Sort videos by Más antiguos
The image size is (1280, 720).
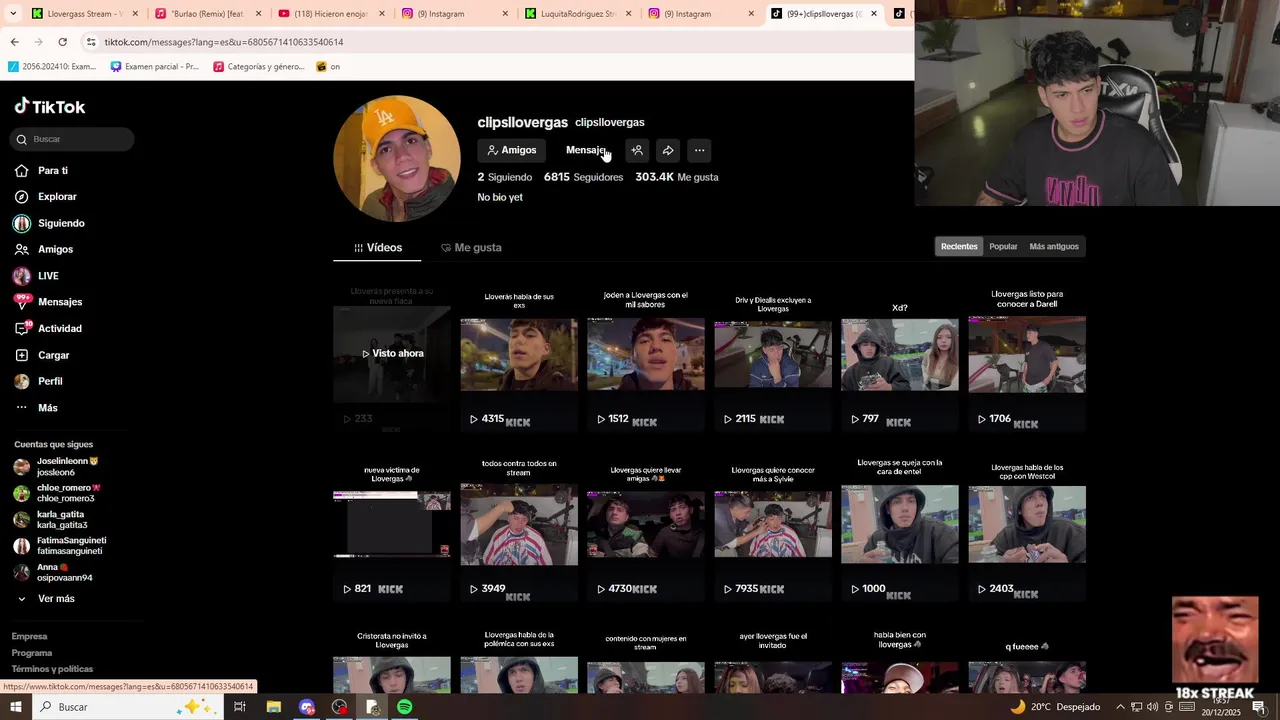coord(1054,246)
